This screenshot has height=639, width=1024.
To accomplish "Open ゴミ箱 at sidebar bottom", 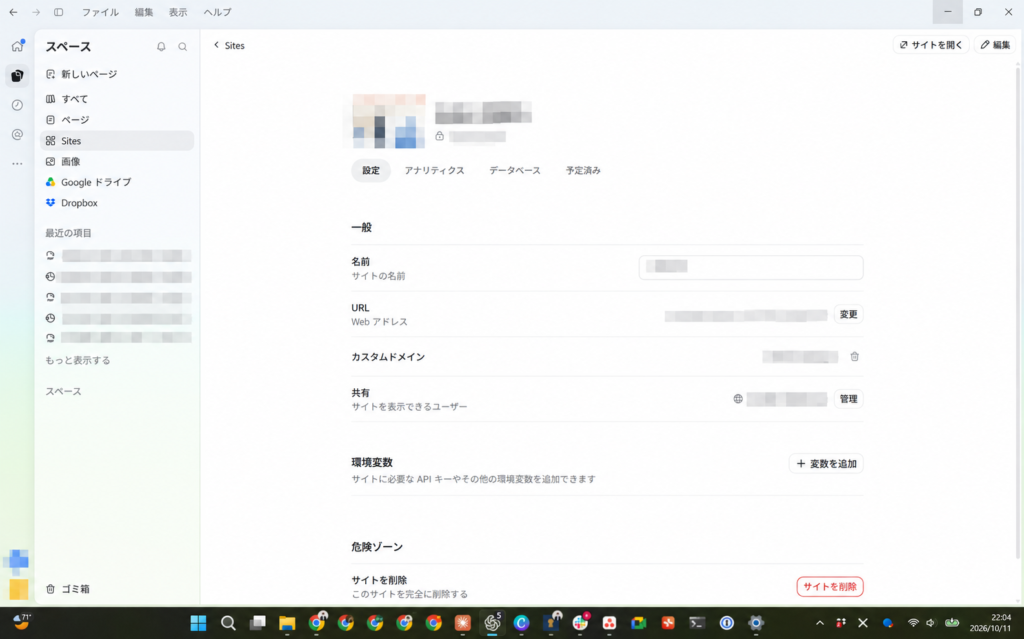I will (x=68, y=589).
